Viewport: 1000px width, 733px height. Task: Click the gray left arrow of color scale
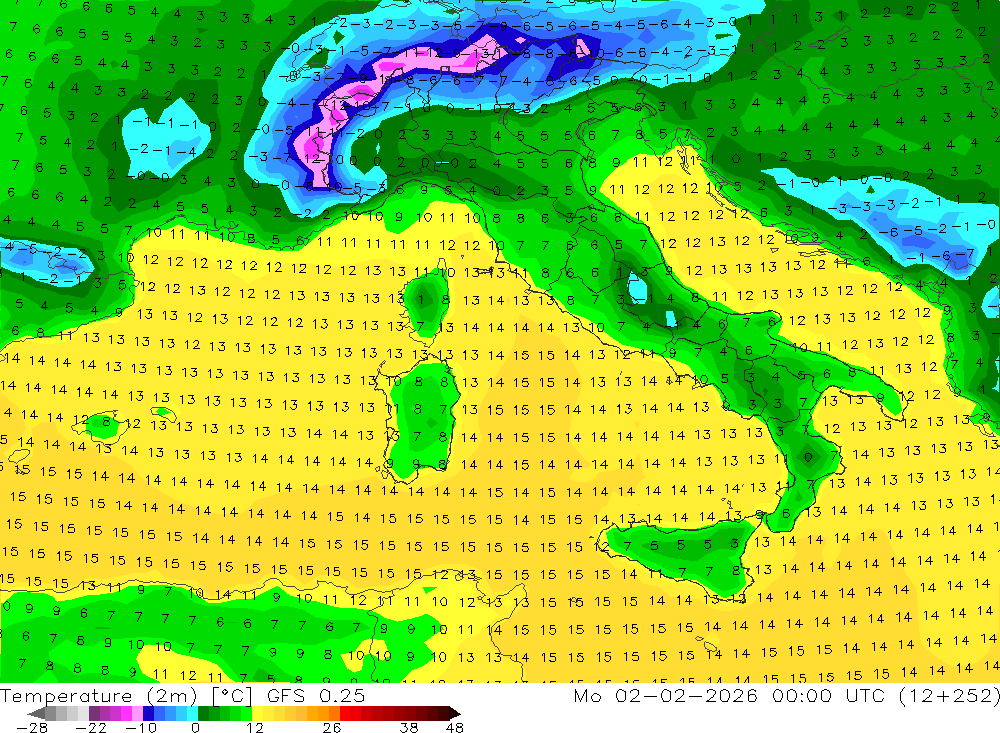[37, 713]
